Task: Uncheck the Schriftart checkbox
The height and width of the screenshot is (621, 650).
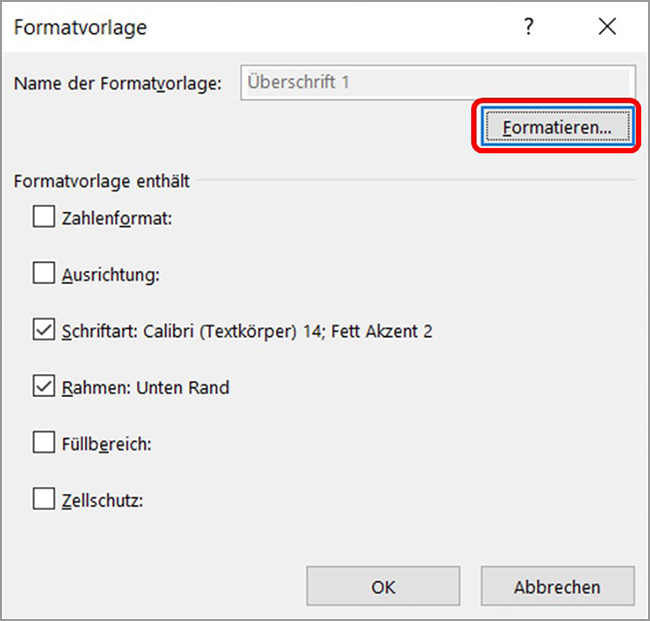Action: (44, 329)
